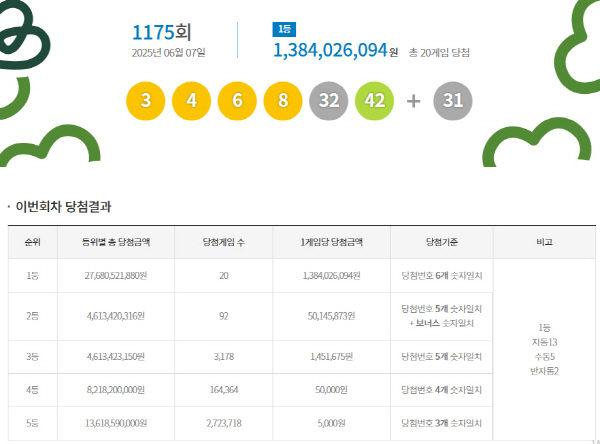The image size is (600, 444).
Task: Click the 2등 rank cell
Action: 33,316
